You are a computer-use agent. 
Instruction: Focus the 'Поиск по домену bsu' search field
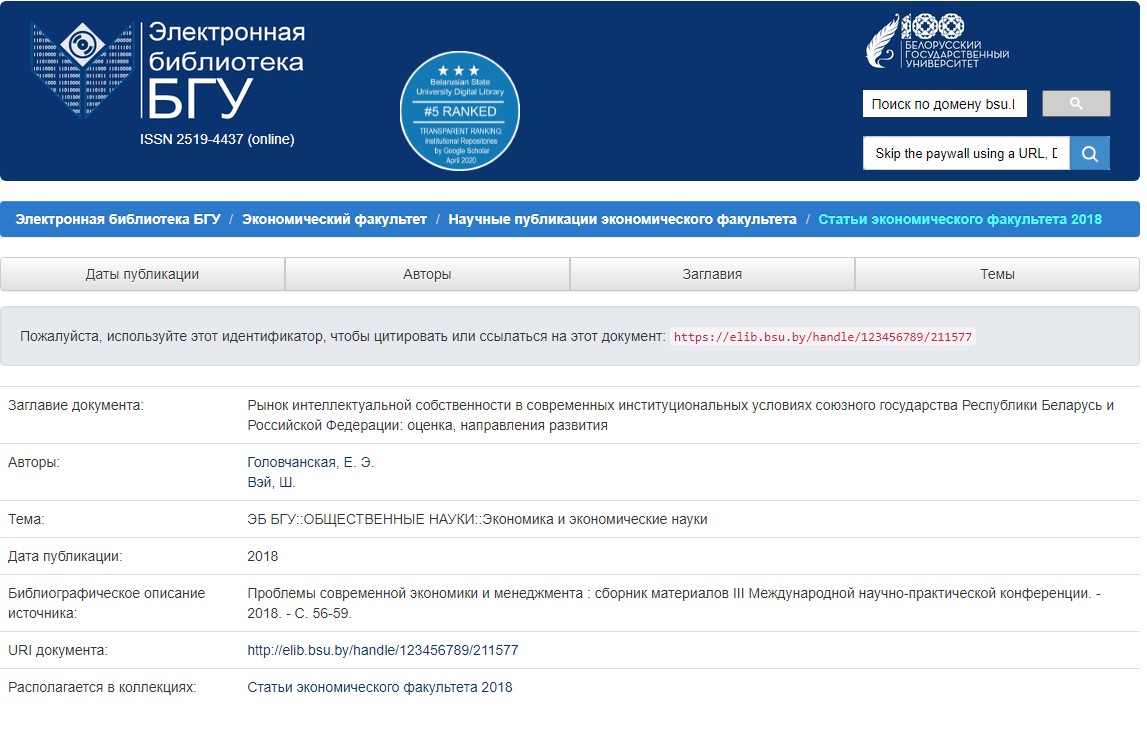tap(944, 104)
